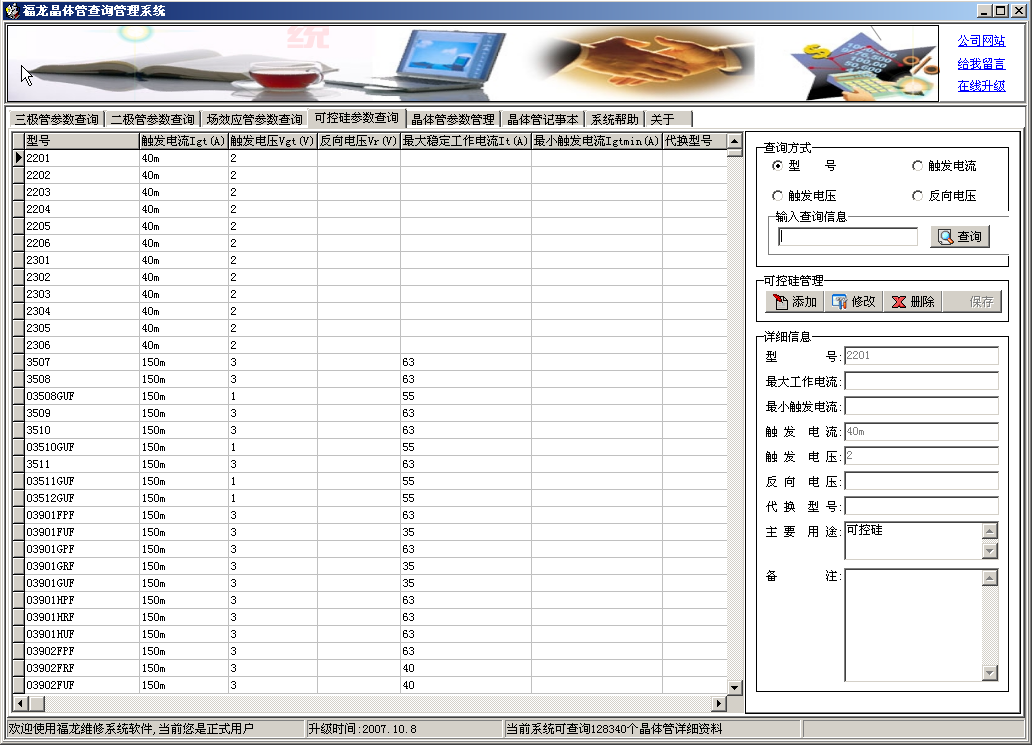The width and height of the screenshot is (1032, 745).
Task: Click the 触发电流 detail field showing 40m
Action: pos(921,432)
